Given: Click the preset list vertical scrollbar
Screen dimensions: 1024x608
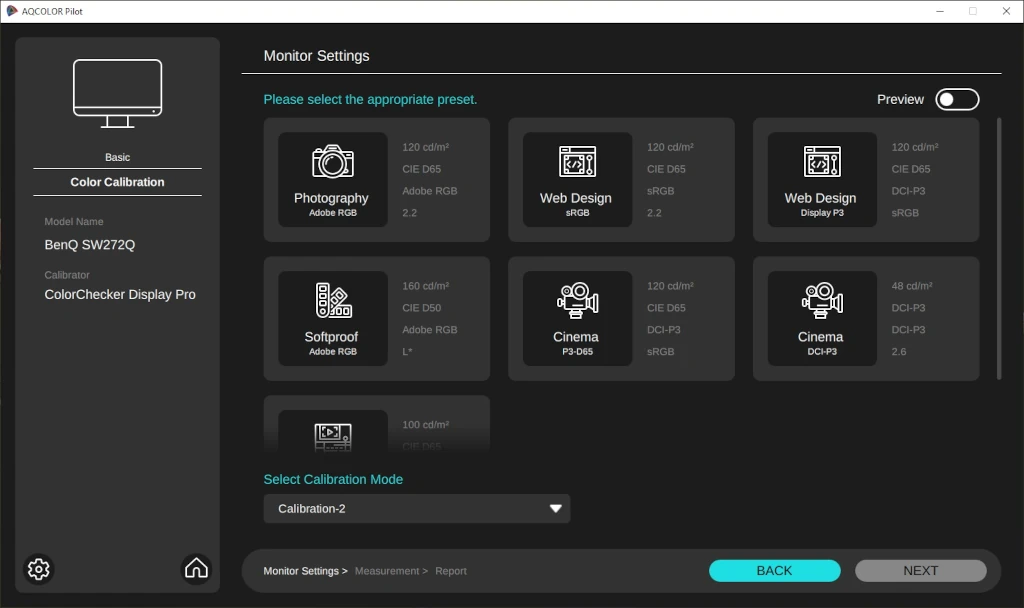Looking at the screenshot, I should click(x=999, y=248).
